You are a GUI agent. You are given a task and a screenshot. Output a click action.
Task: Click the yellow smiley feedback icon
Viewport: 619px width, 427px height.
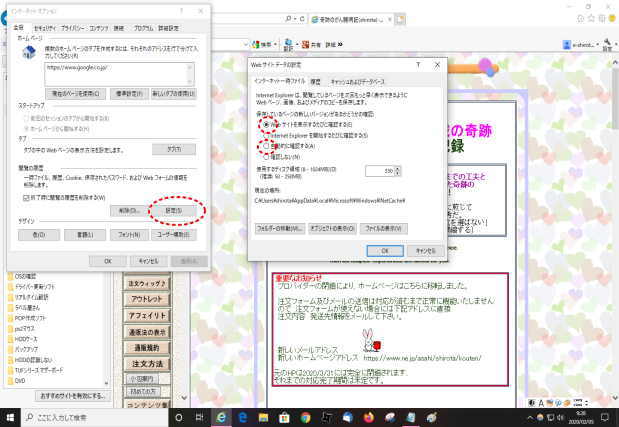point(613,19)
